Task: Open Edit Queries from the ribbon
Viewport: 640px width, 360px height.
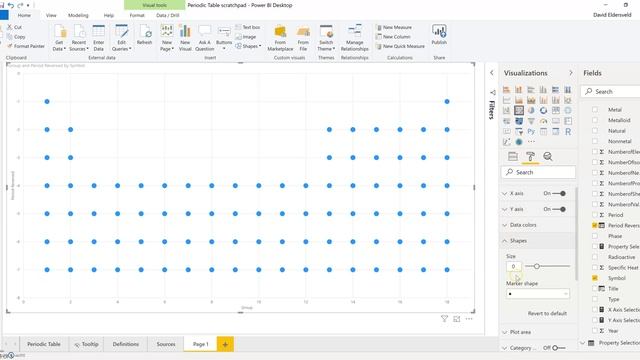Action: coord(122,38)
